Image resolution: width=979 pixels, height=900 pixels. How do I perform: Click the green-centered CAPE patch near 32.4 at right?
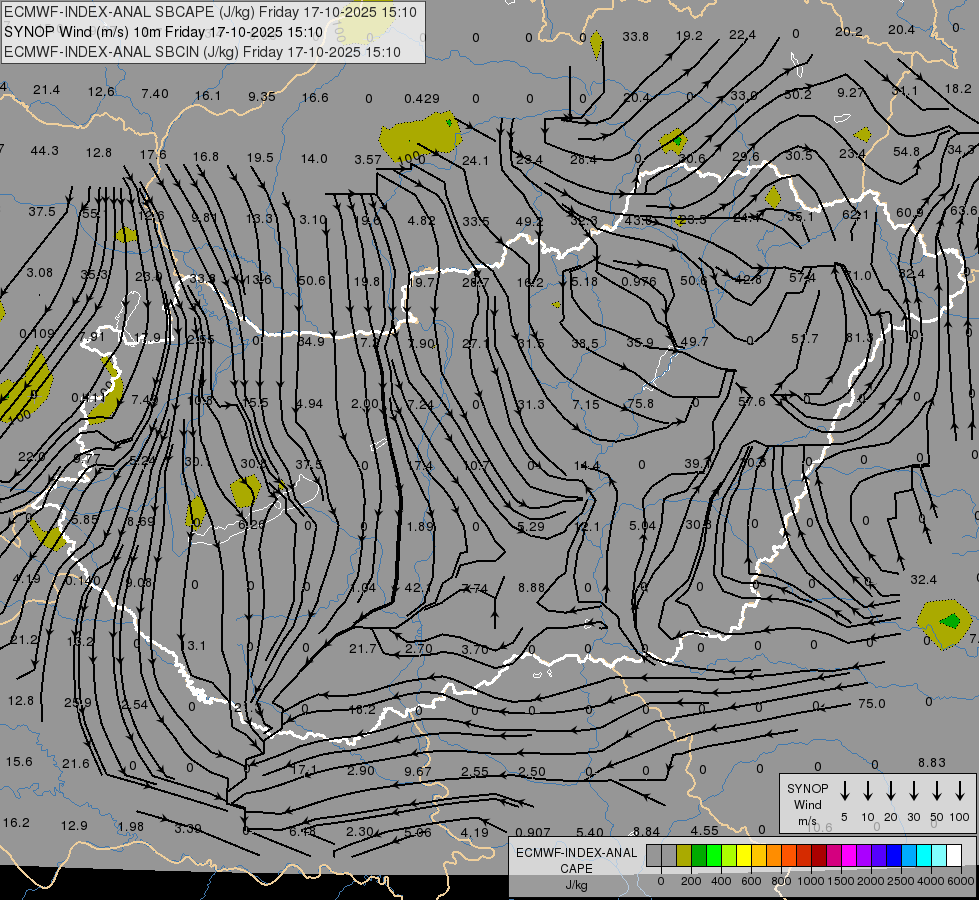tap(945, 623)
